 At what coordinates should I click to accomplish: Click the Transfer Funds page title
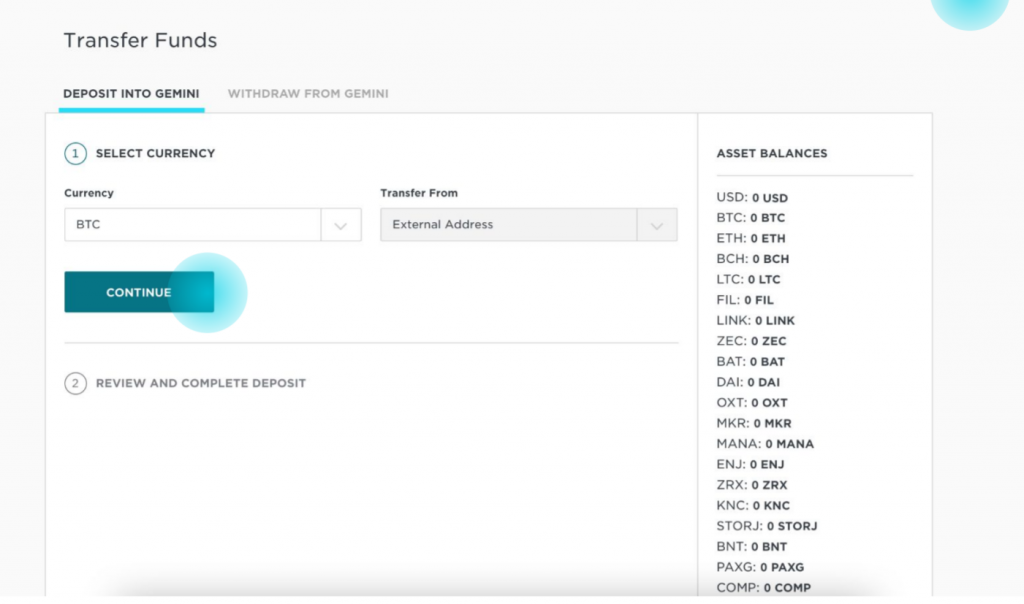tap(140, 40)
